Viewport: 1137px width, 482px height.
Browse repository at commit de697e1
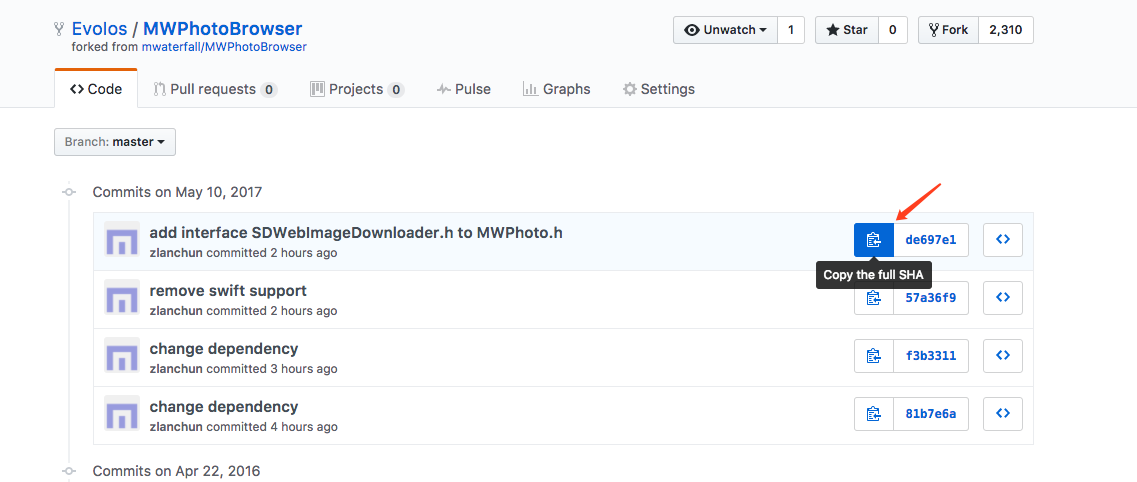(x=1003, y=240)
